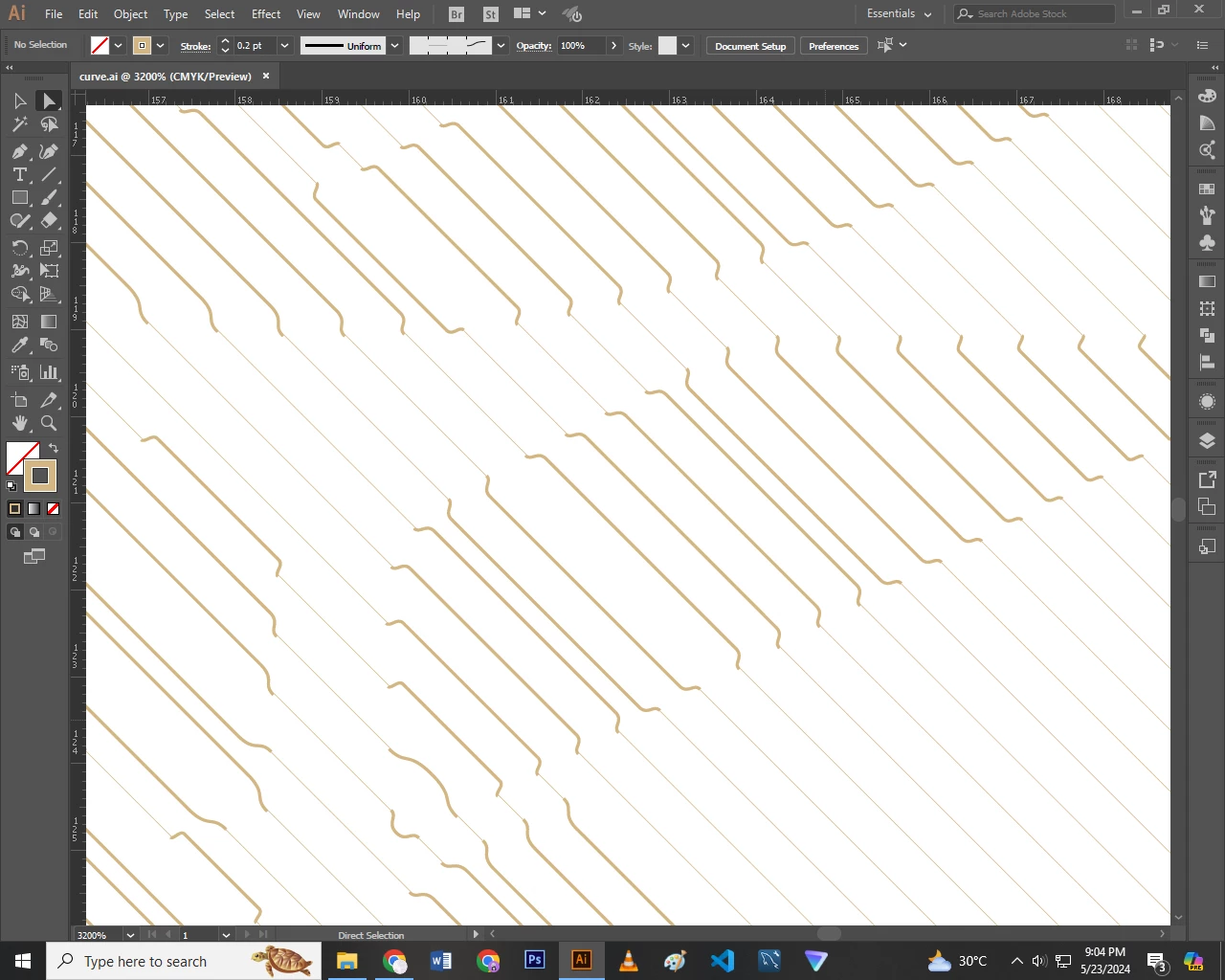Select the Blend tool

tap(49, 345)
